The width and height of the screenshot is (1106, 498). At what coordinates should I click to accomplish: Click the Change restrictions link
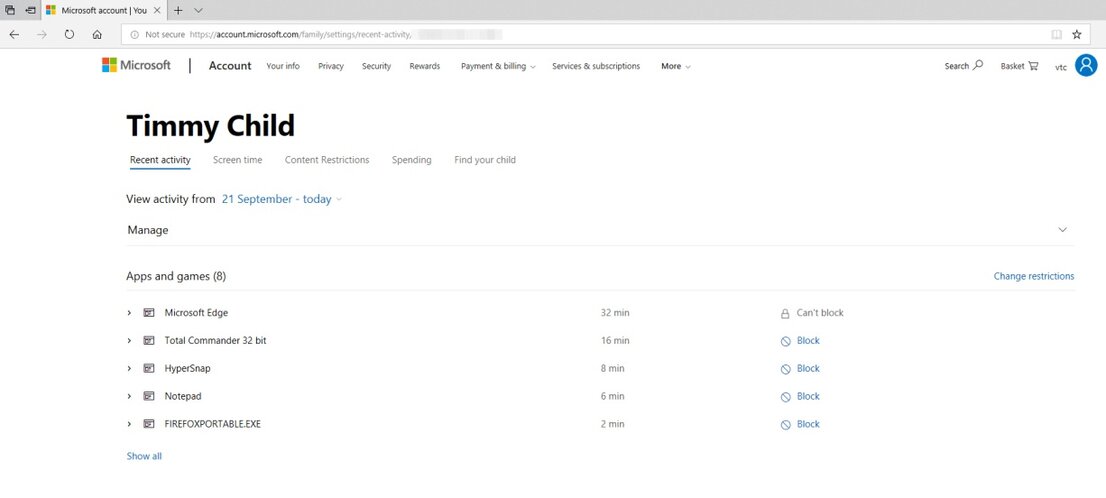click(x=1033, y=276)
